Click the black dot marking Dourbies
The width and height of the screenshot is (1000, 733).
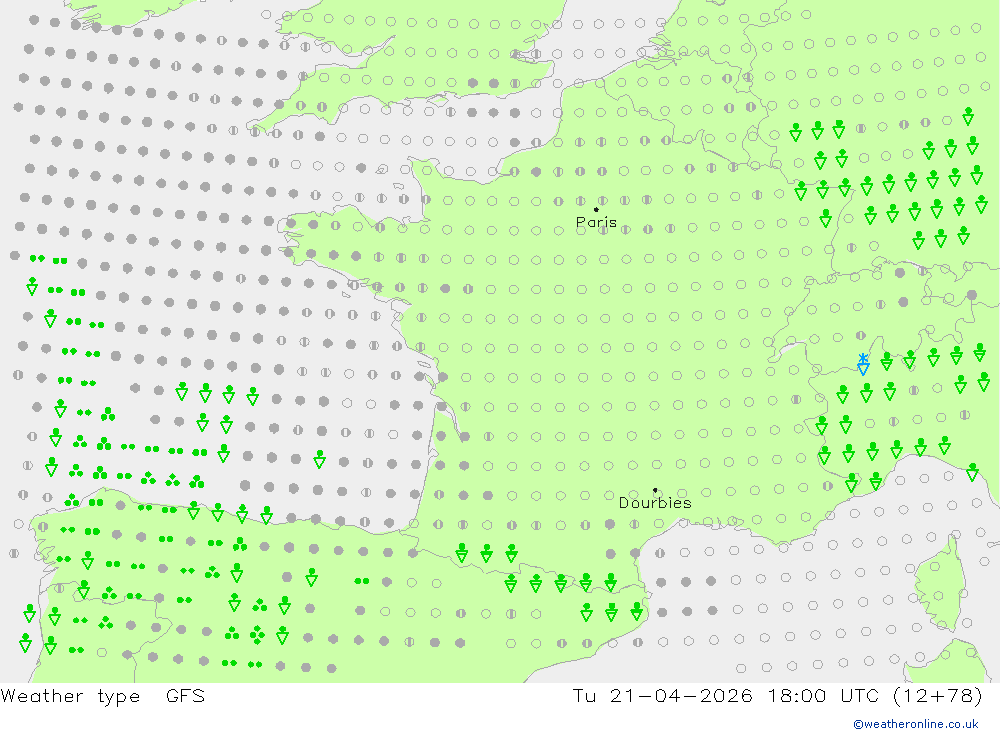(x=655, y=490)
